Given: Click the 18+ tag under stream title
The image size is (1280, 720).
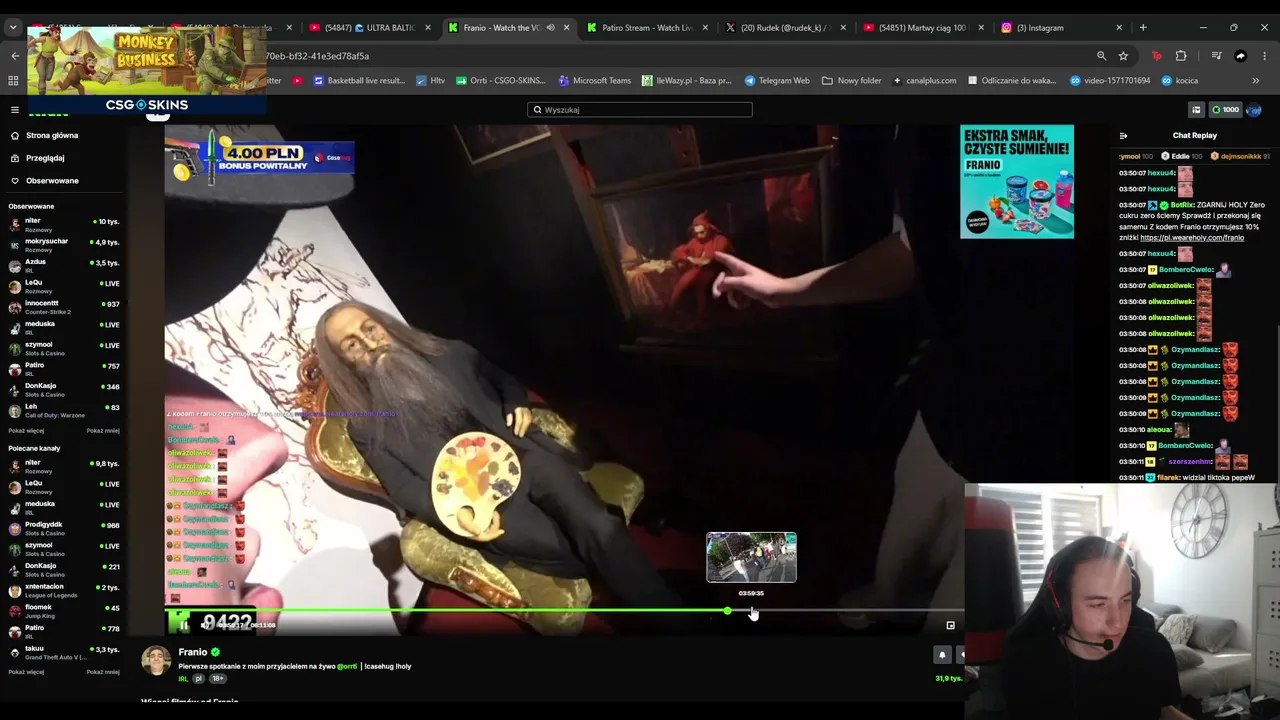Looking at the screenshot, I should pyautogui.click(x=218, y=679).
